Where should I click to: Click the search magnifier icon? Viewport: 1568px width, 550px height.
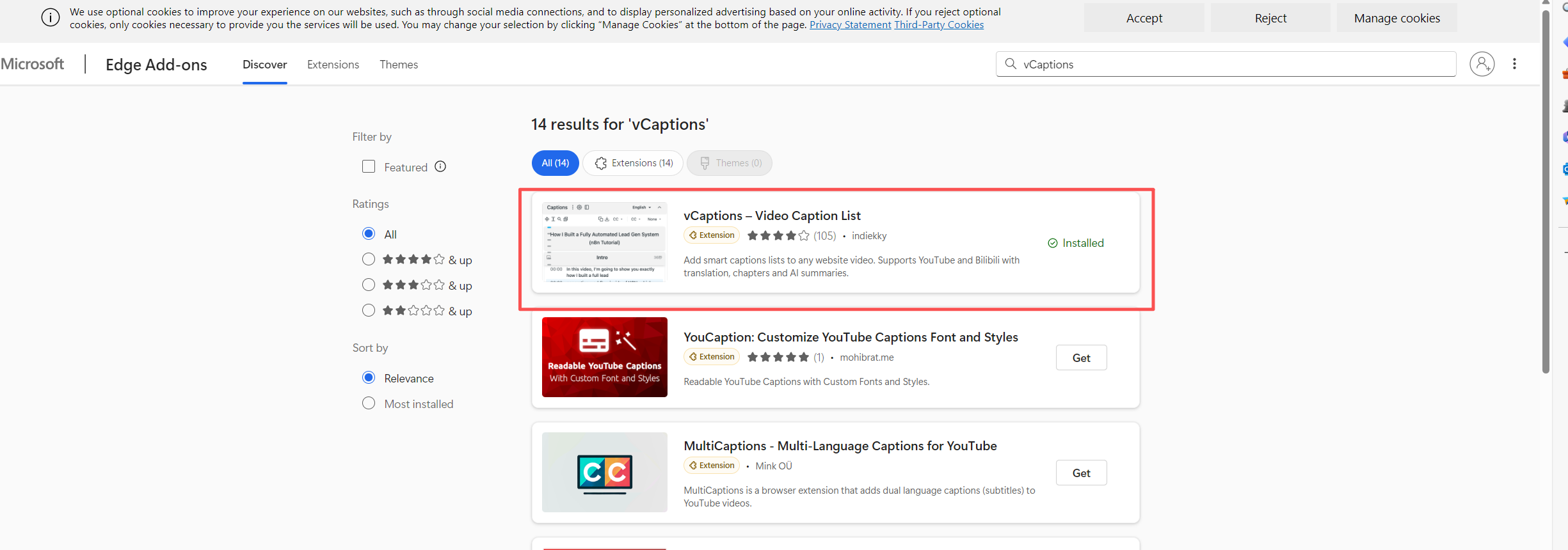[x=1011, y=64]
